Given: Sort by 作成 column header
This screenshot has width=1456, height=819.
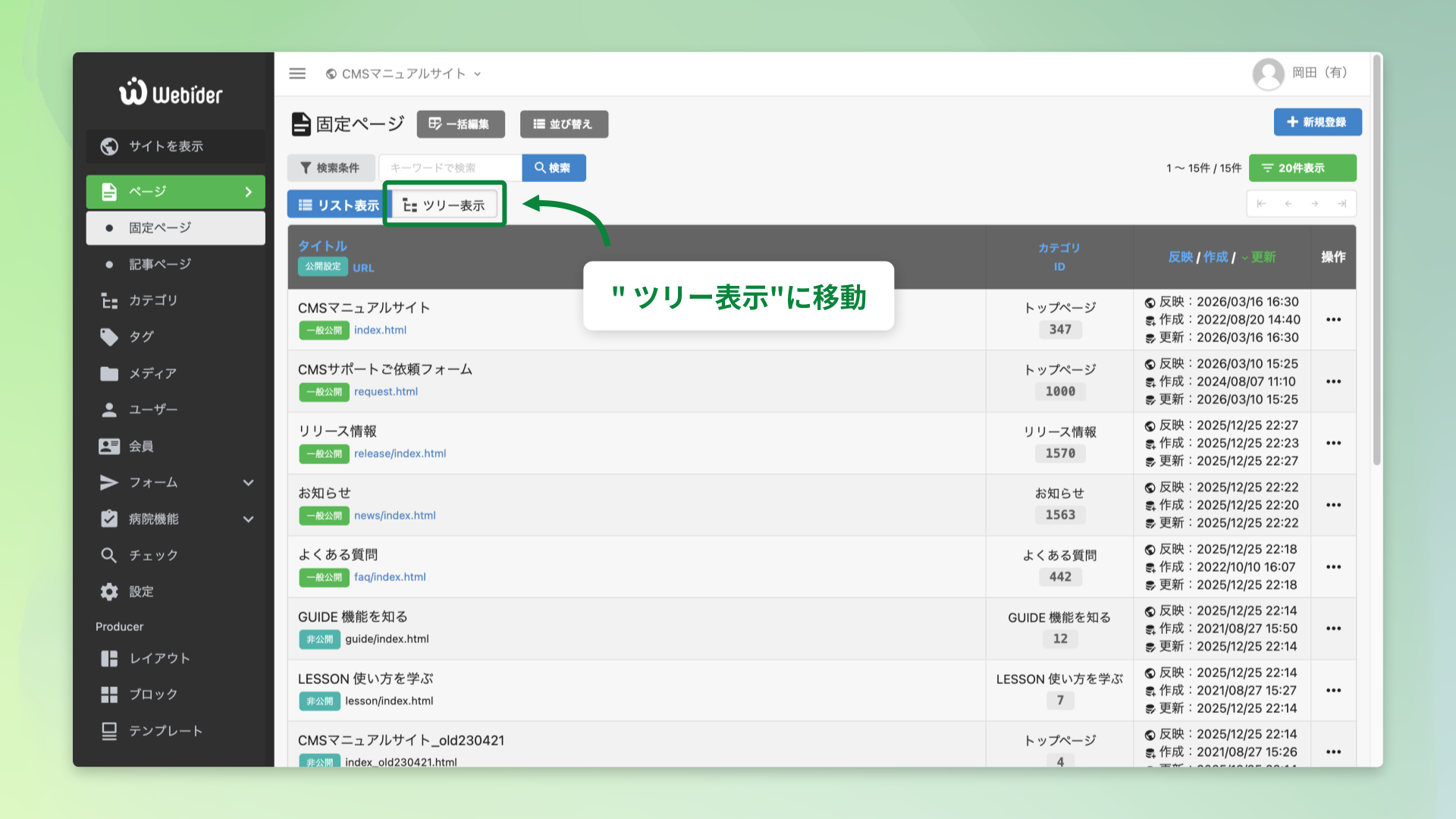Looking at the screenshot, I should tap(1216, 257).
